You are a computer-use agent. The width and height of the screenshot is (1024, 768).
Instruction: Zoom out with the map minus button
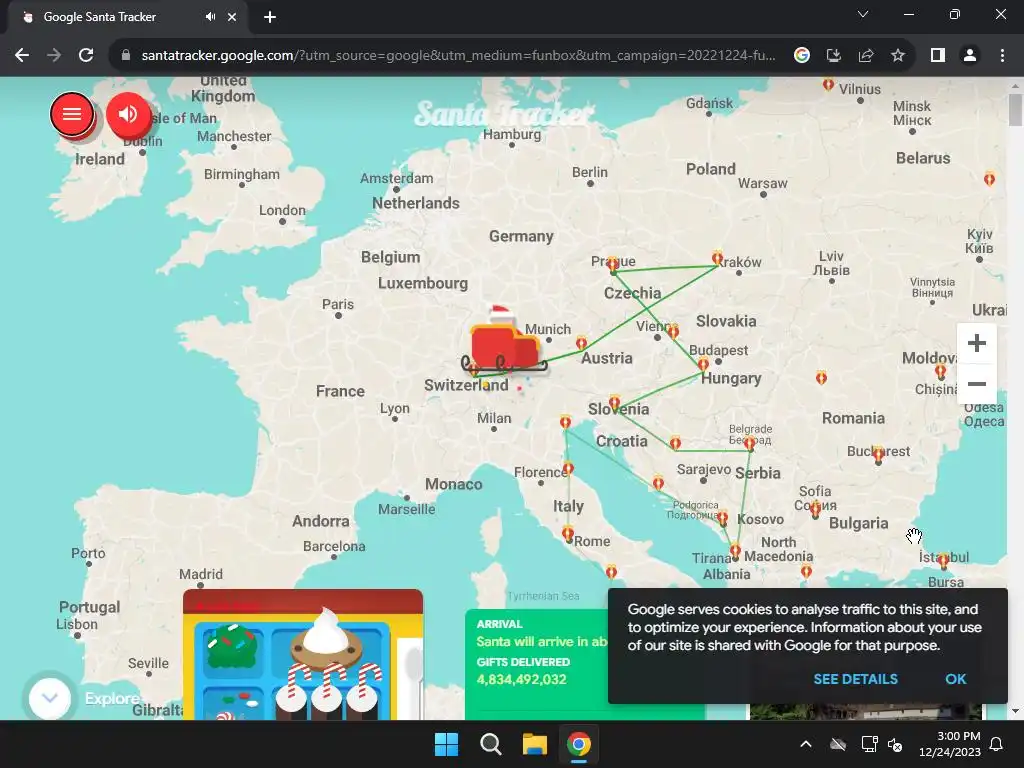click(x=976, y=384)
